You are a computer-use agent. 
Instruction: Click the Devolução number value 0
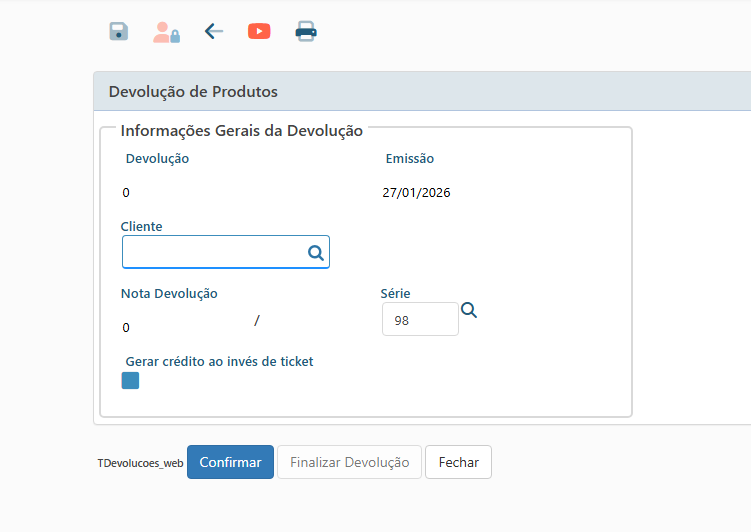coord(126,192)
